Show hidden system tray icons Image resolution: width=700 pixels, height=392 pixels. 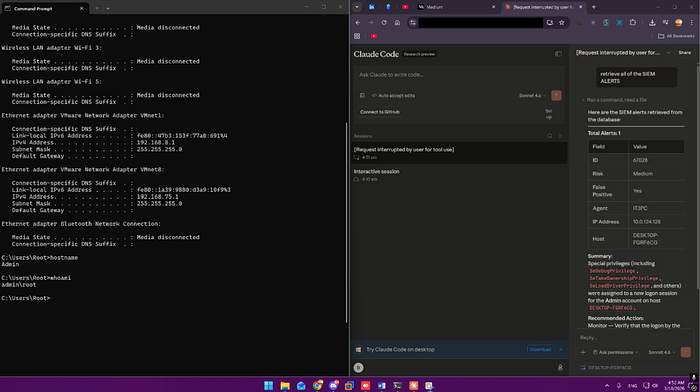(x=607, y=385)
